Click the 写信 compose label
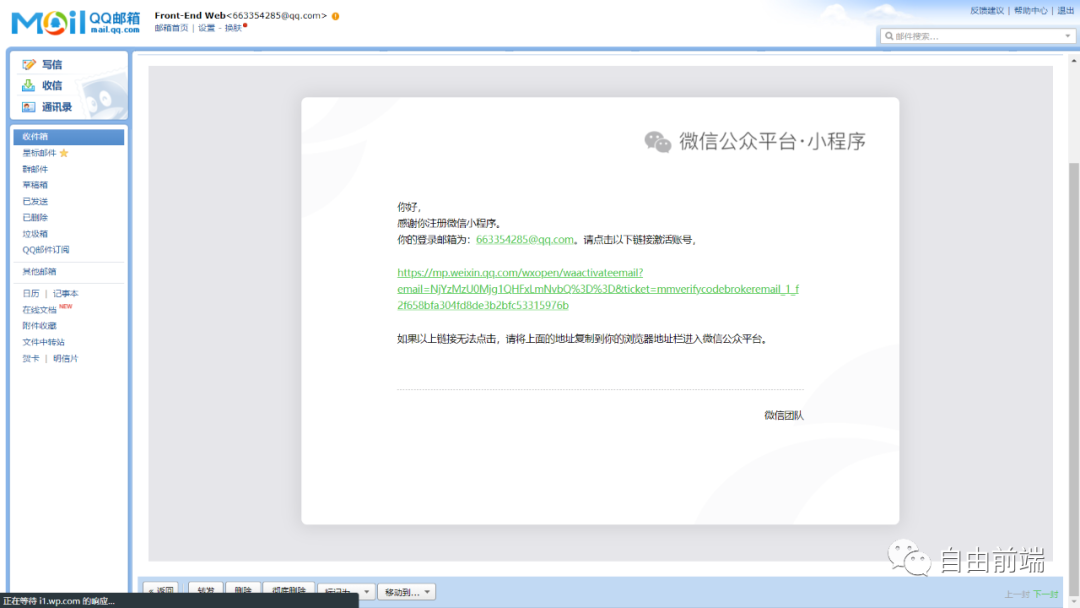 (x=52, y=64)
